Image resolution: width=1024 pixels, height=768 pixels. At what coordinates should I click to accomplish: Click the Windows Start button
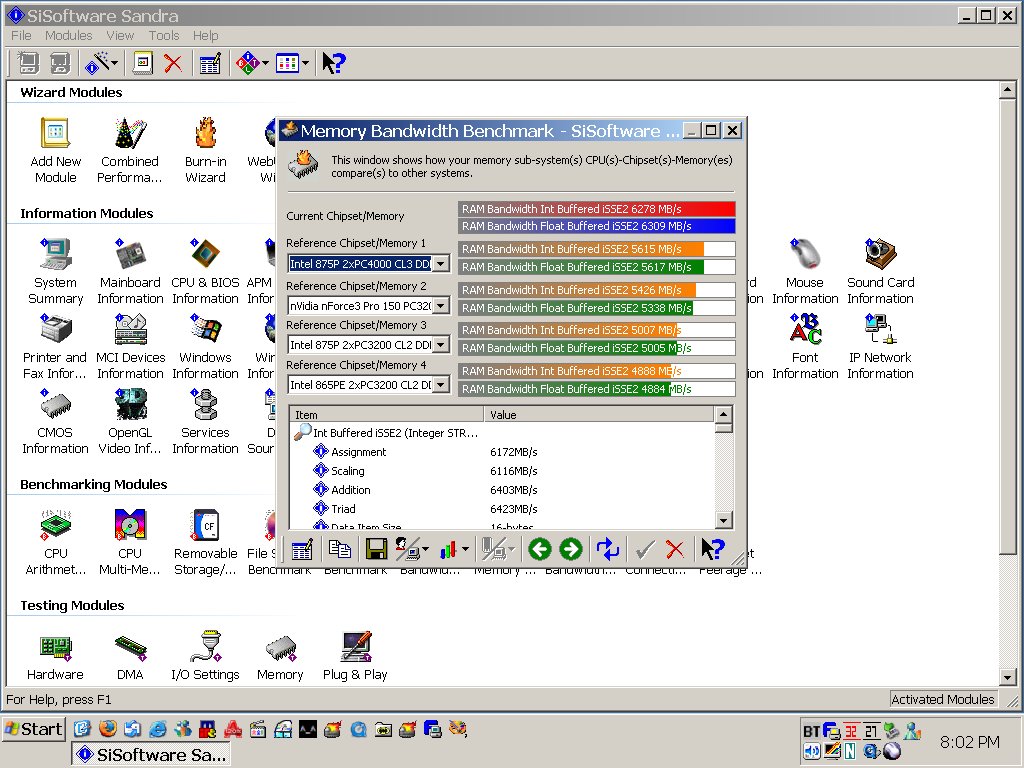(x=34, y=729)
